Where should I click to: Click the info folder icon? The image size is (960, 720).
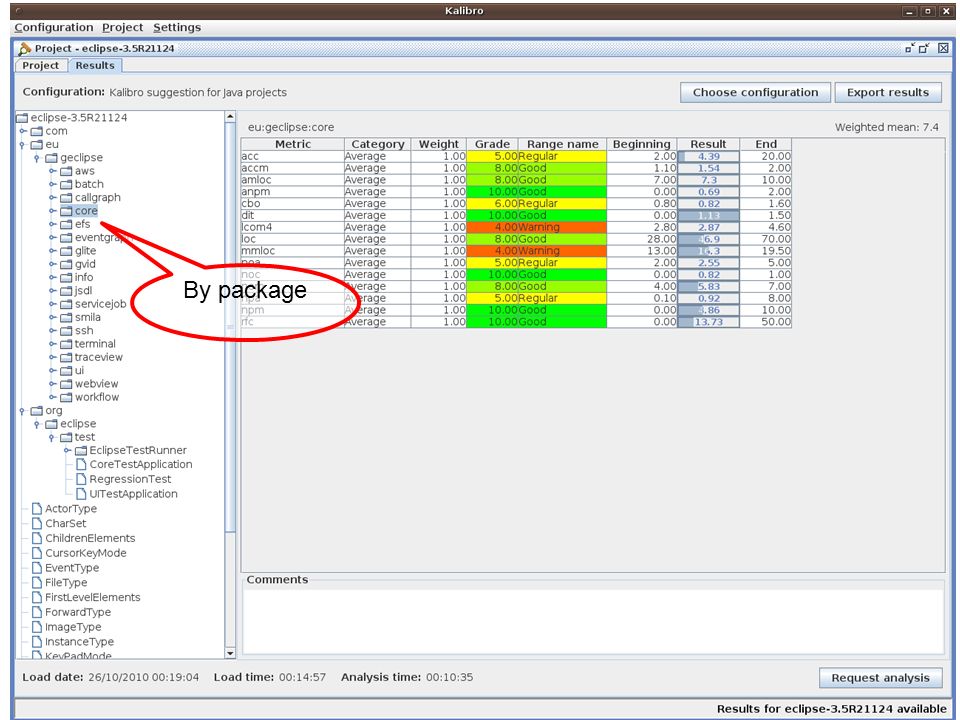click(67, 277)
